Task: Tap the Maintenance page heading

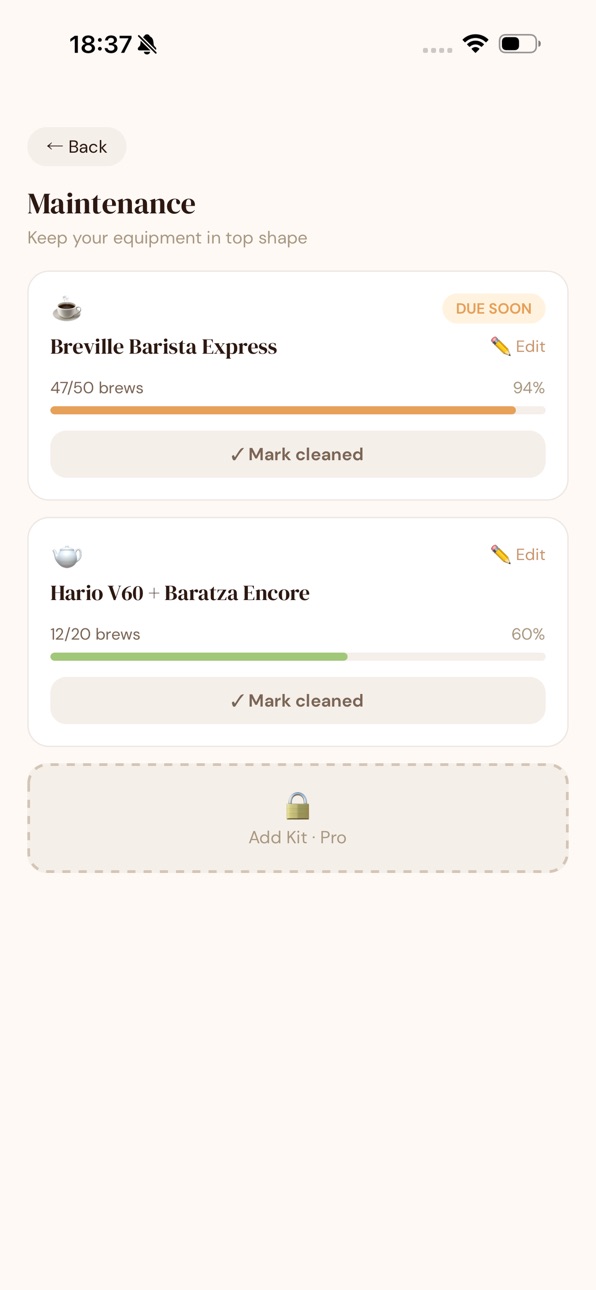Action: tap(112, 204)
